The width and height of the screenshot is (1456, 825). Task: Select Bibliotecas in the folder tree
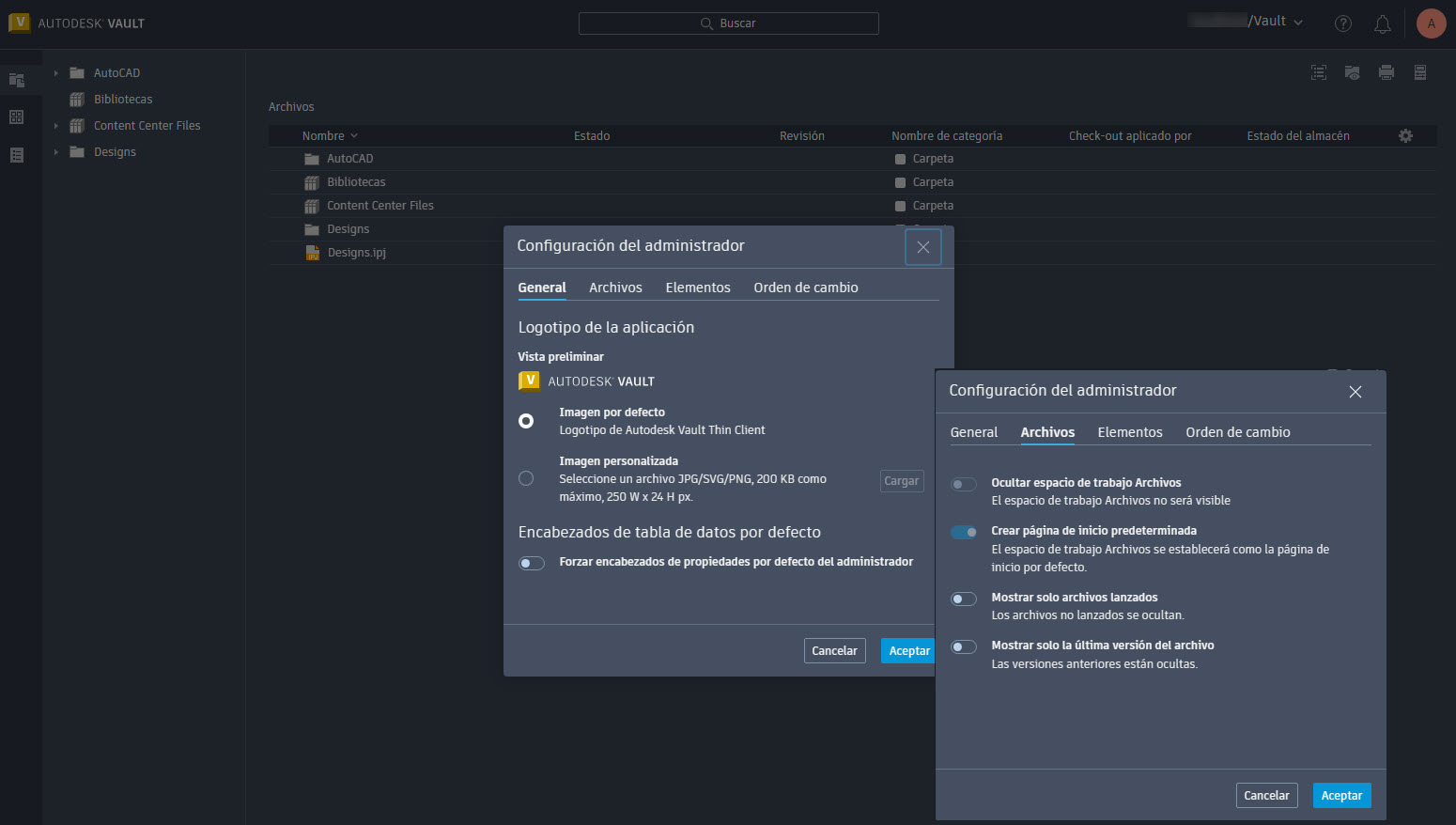pyautogui.click(x=123, y=100)
